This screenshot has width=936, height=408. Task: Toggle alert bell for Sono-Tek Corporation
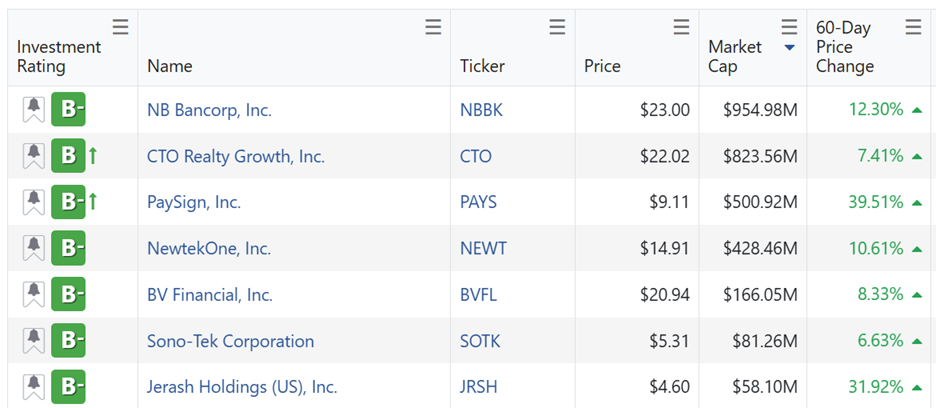34,340
